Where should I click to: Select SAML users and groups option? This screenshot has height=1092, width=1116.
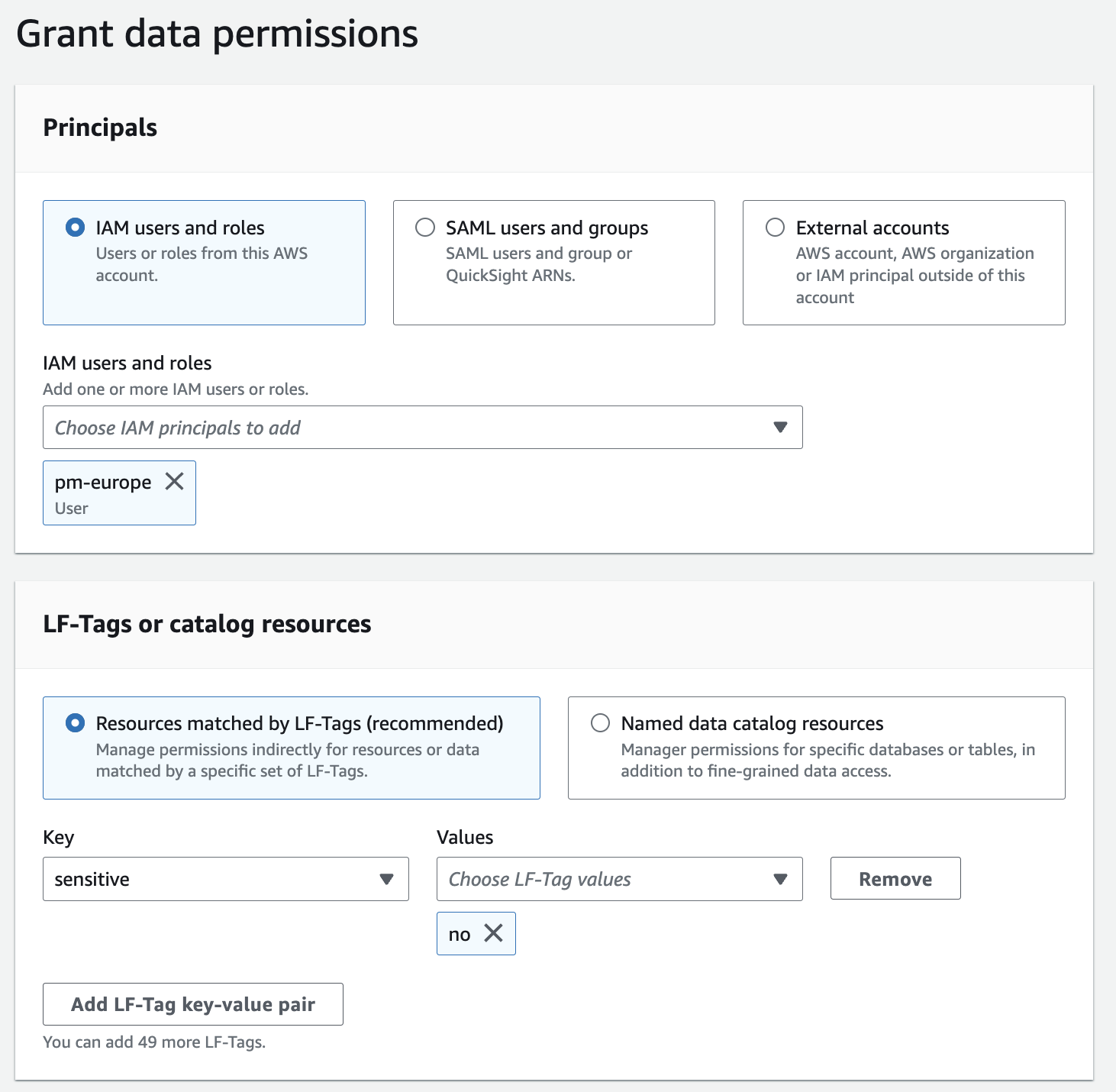tap(425, 228)
